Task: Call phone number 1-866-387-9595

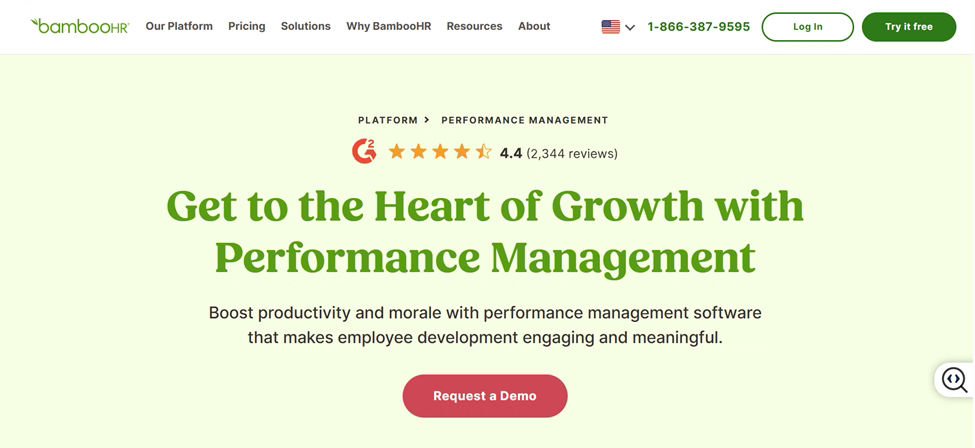Action: (698, 27)
